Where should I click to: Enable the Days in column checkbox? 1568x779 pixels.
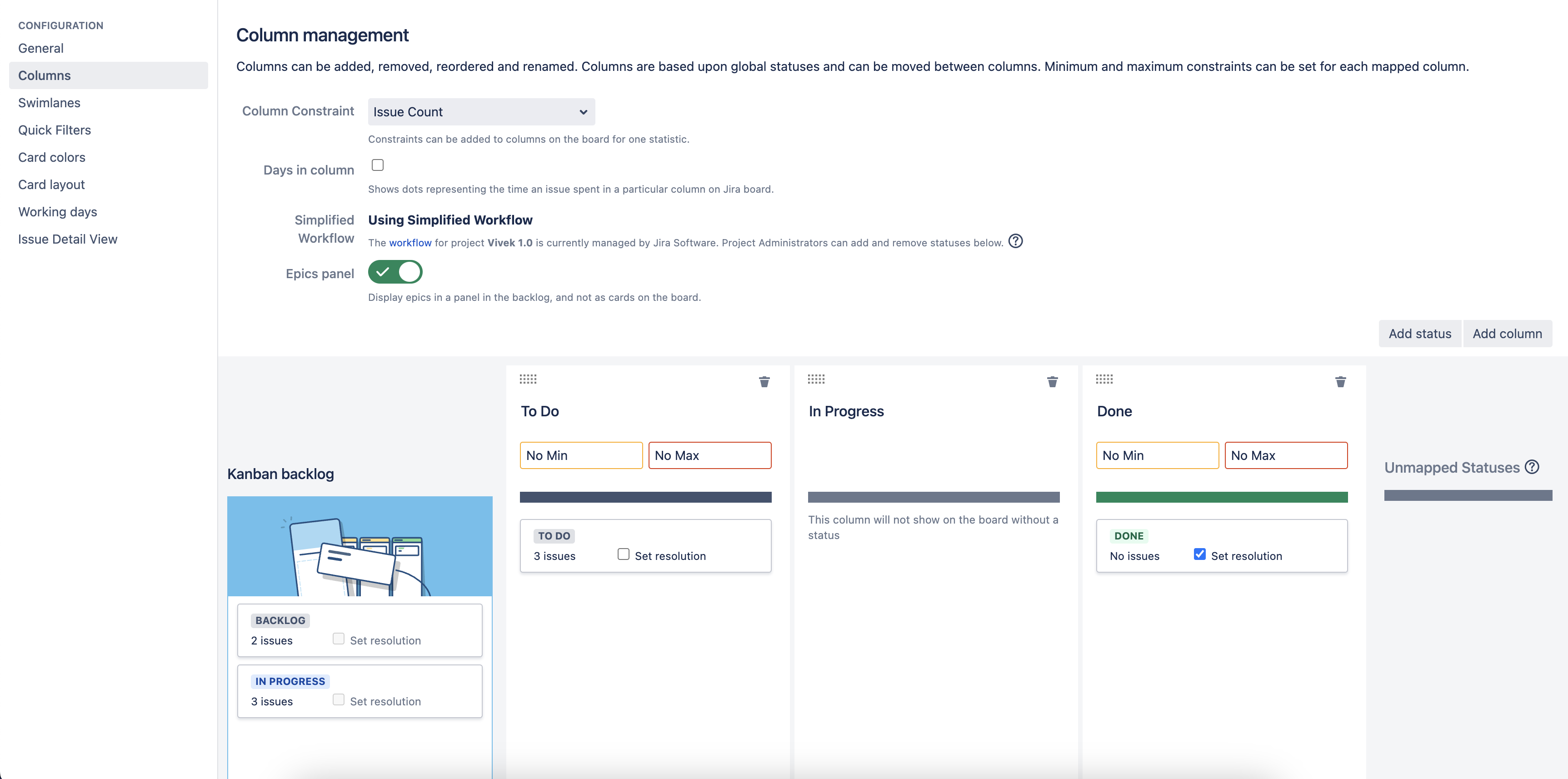tap(377, 165)
